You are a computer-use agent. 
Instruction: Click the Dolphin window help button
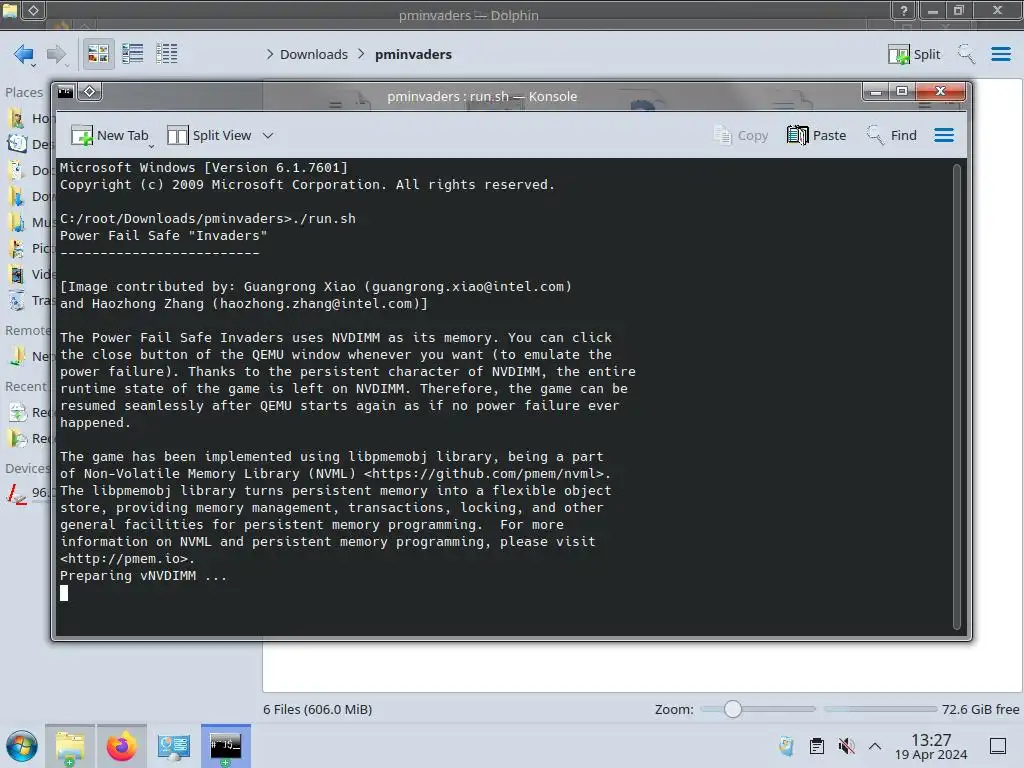903,10
